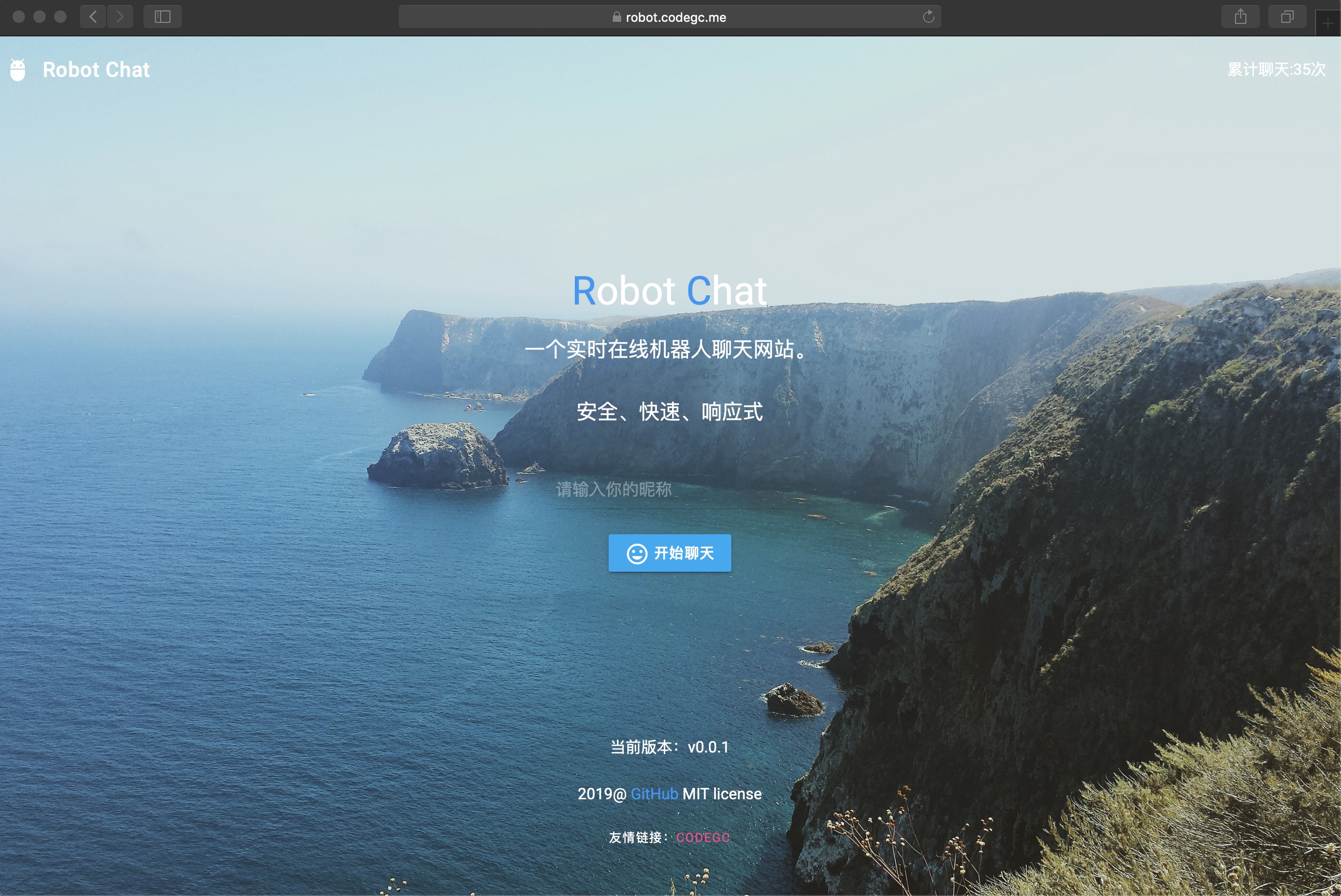1341x896 pixels.
Task: Open the CODEGC friendly link
Action: click(703, 837)
